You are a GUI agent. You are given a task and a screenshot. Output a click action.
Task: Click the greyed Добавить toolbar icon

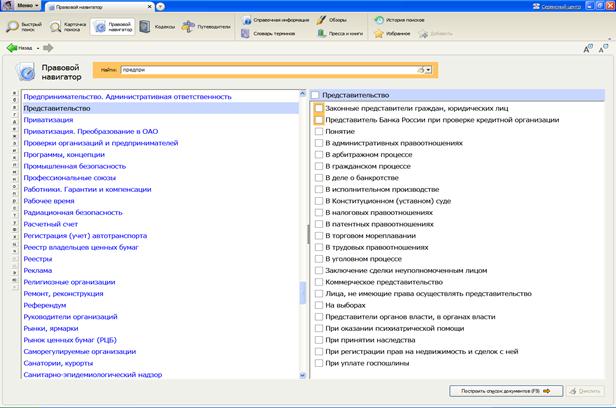pyautogui.click(x=436, y=34)
